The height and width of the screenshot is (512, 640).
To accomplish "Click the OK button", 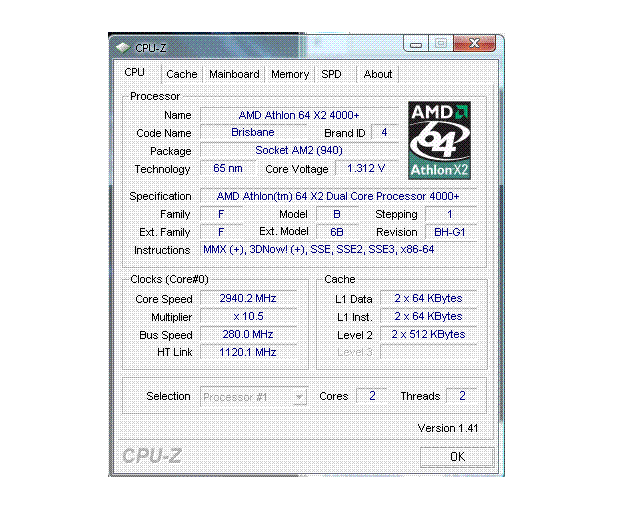I will coord(457,456).
